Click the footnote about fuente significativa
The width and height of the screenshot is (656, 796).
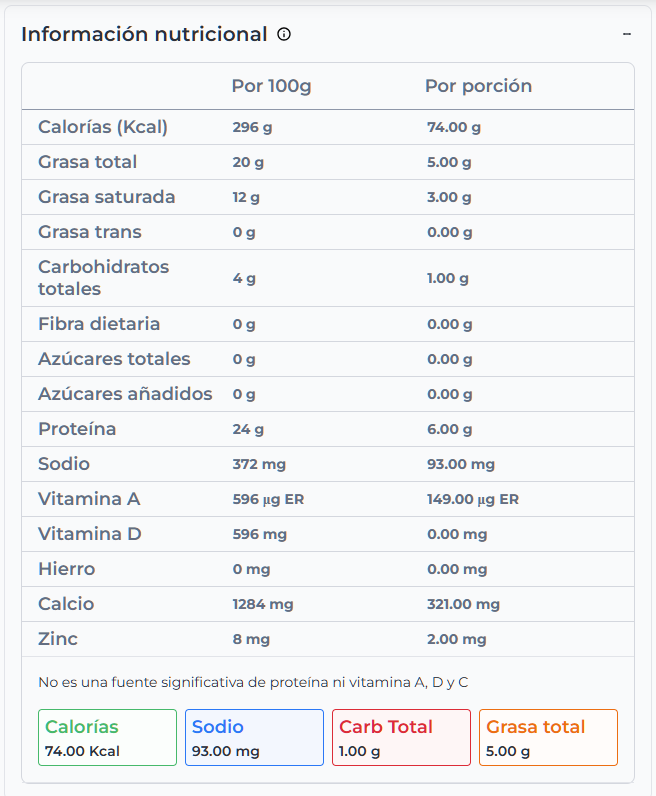[x=253, y=682]
